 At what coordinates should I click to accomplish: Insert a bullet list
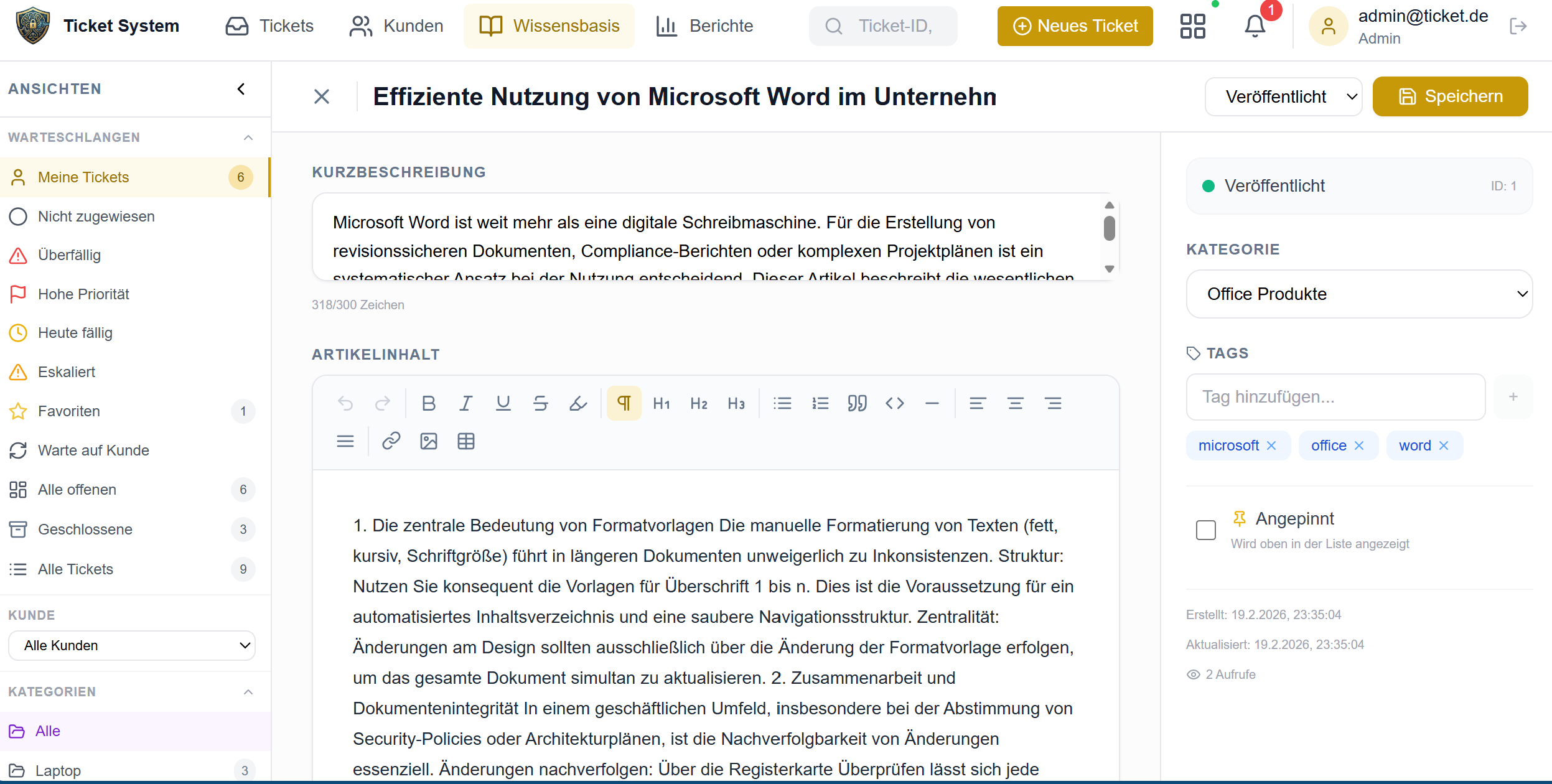pyautogui.click(x=782, y=403)
